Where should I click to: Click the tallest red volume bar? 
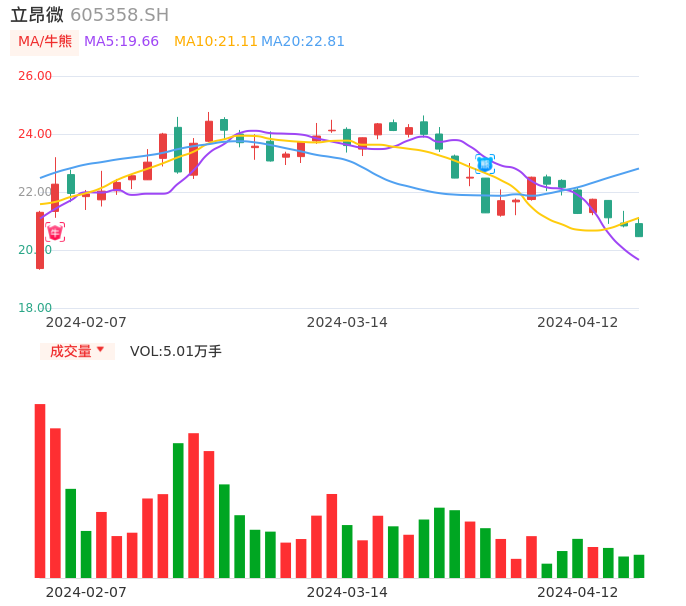(40, 490)
